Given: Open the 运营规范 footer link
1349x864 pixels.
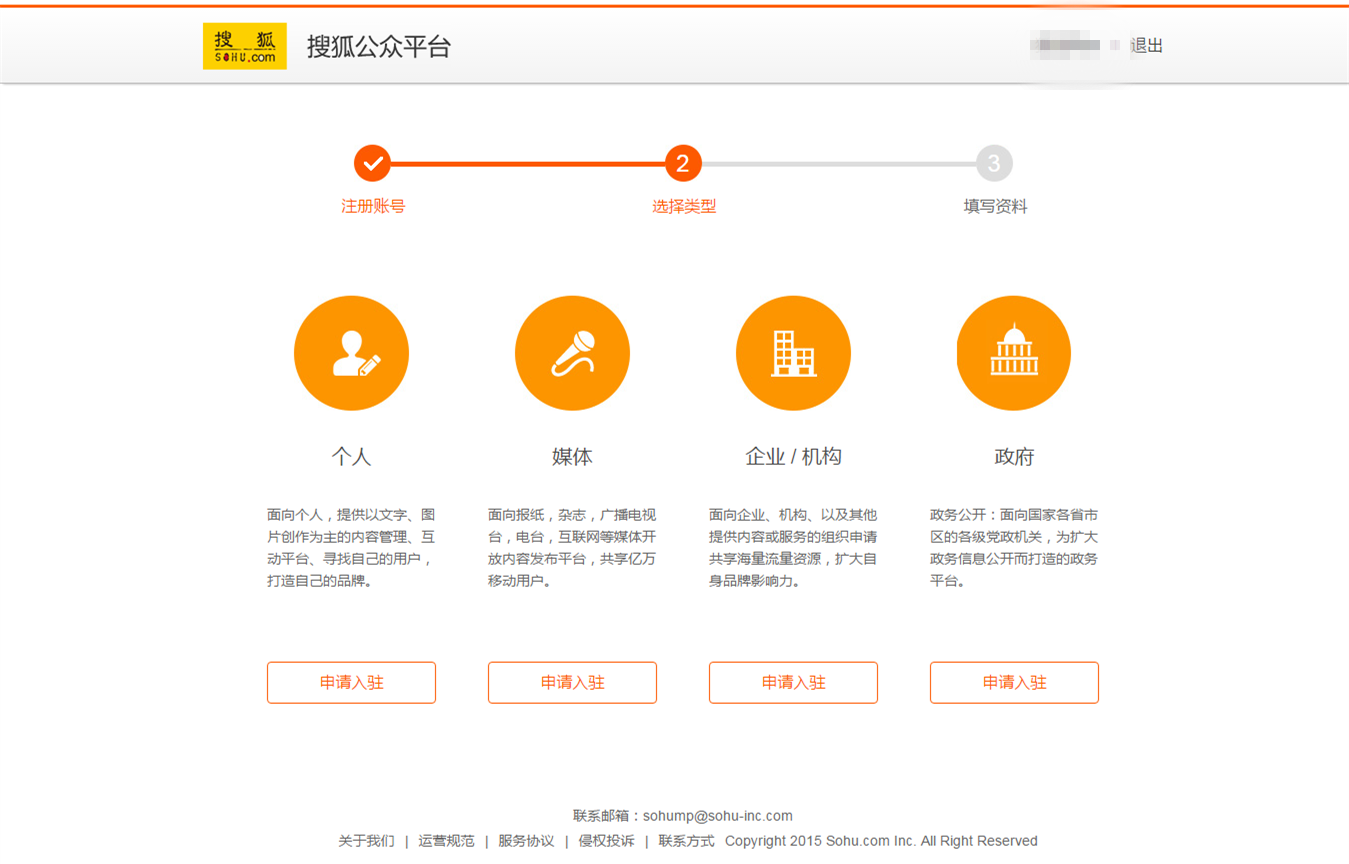Looking at the screenshot, I should click(x=446, y=841).
